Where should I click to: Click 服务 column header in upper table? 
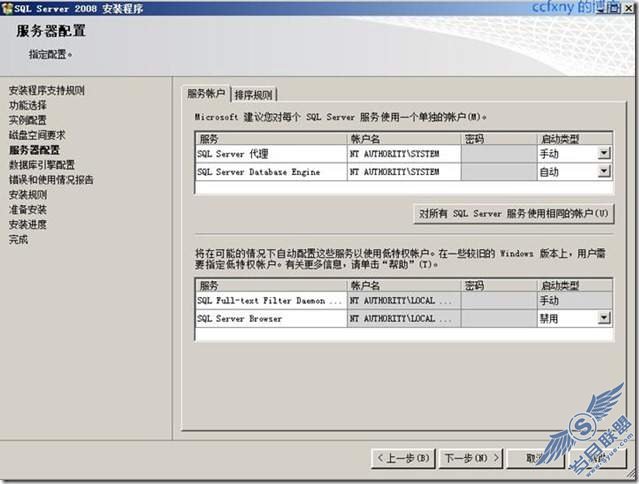click(x=271, y=139)
